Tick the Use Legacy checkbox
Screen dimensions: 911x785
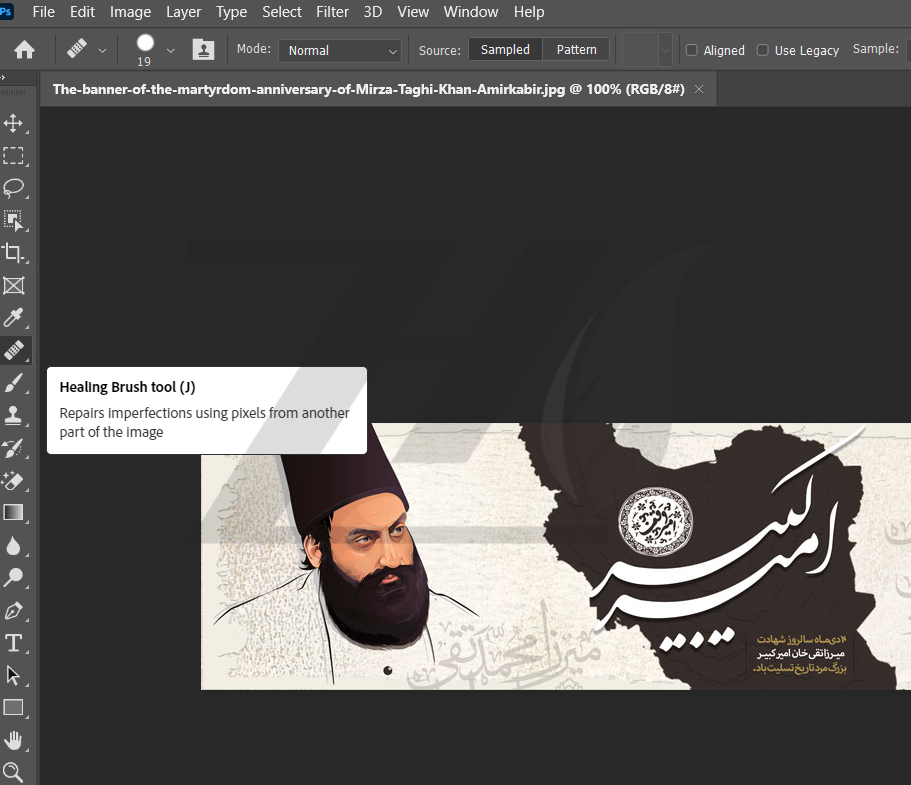coord(763,50)
